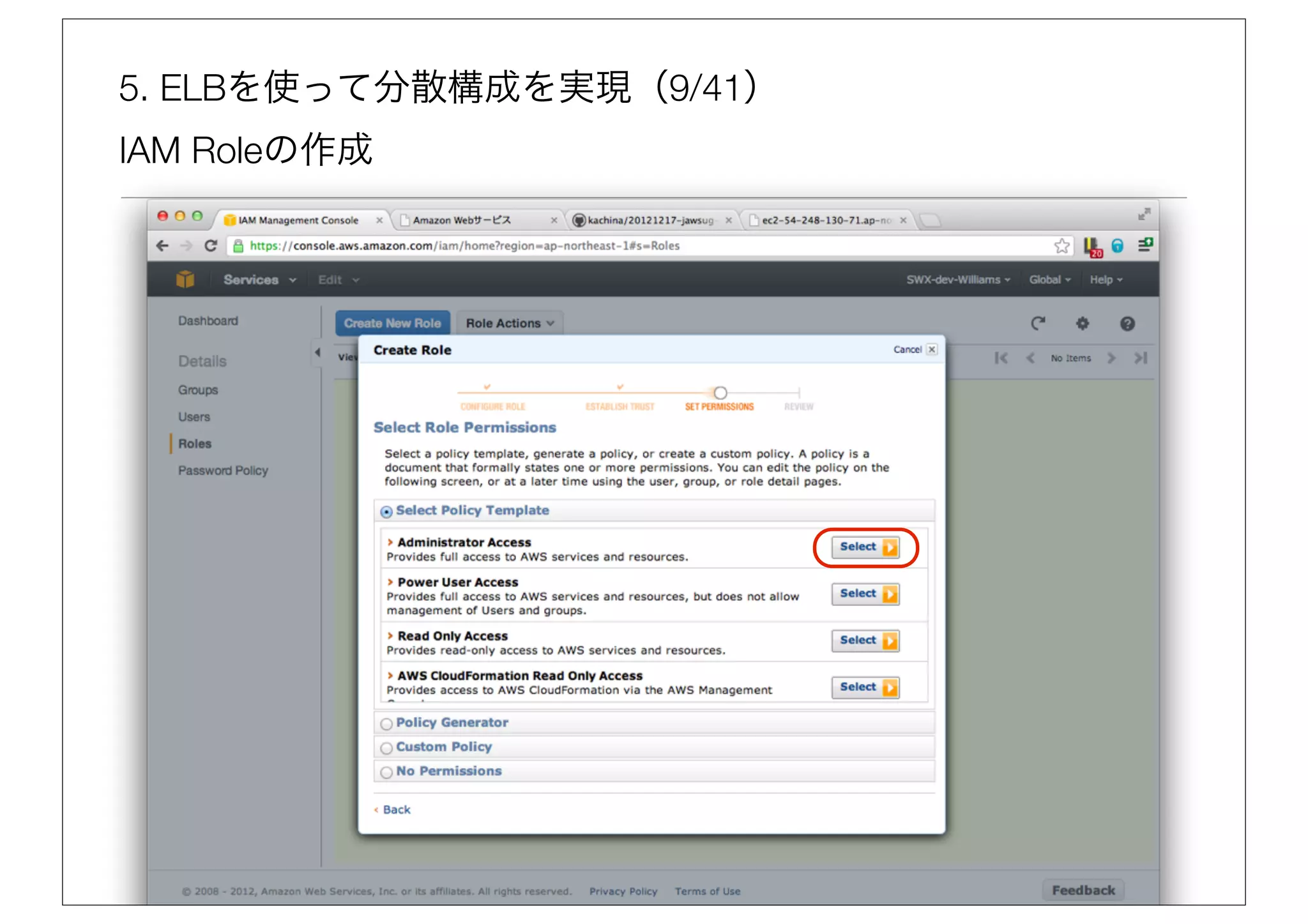Open the help question mark icon
Viewport: 1308px width, 924px height.
(1127, 324)
